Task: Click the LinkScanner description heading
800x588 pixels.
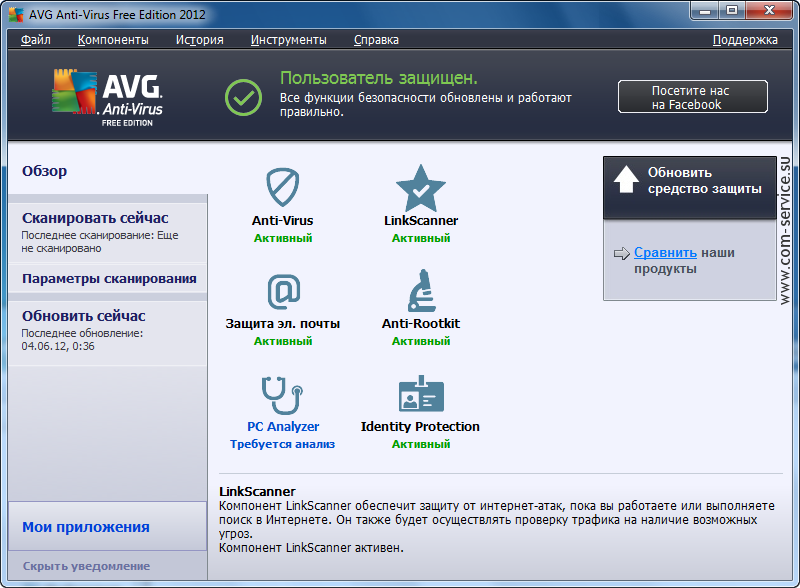Action: click(x=257, y=492)
